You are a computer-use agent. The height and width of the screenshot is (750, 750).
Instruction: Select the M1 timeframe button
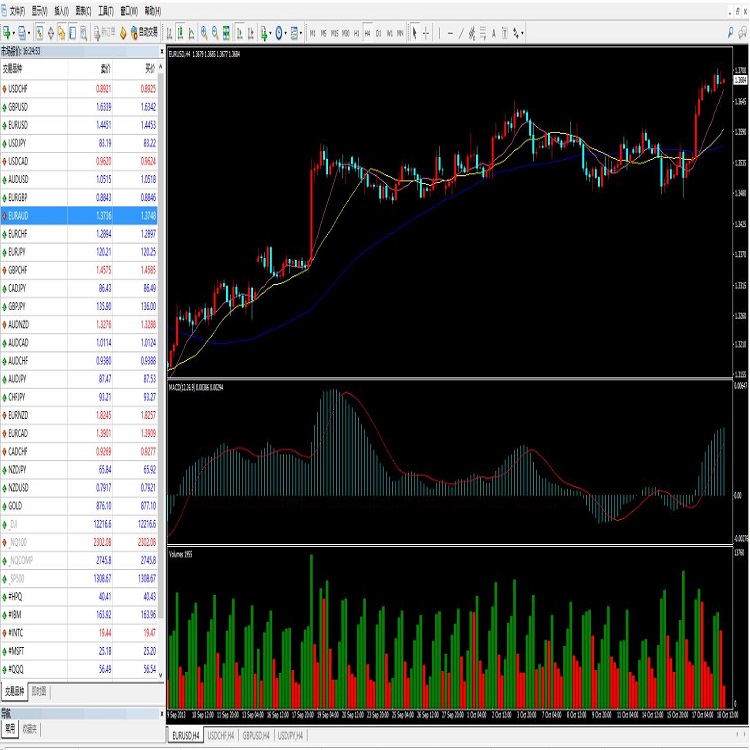[312, 33]
